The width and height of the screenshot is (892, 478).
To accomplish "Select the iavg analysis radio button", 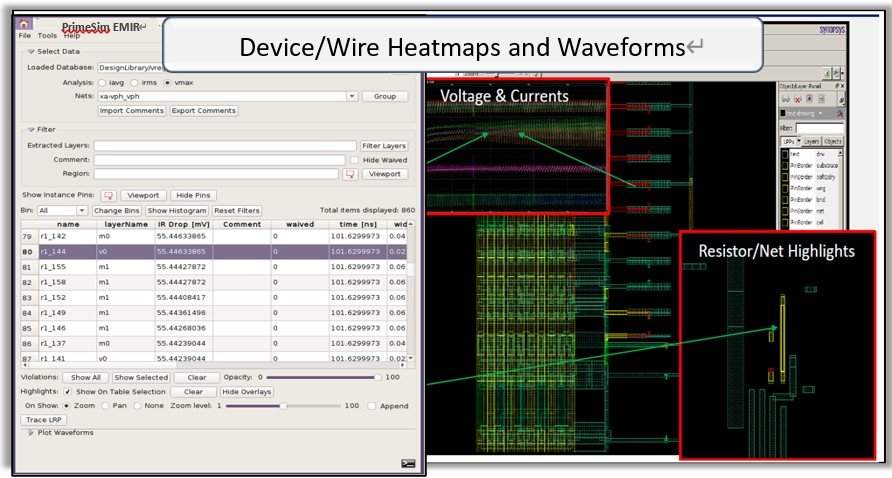I will [x=102, y=82].
